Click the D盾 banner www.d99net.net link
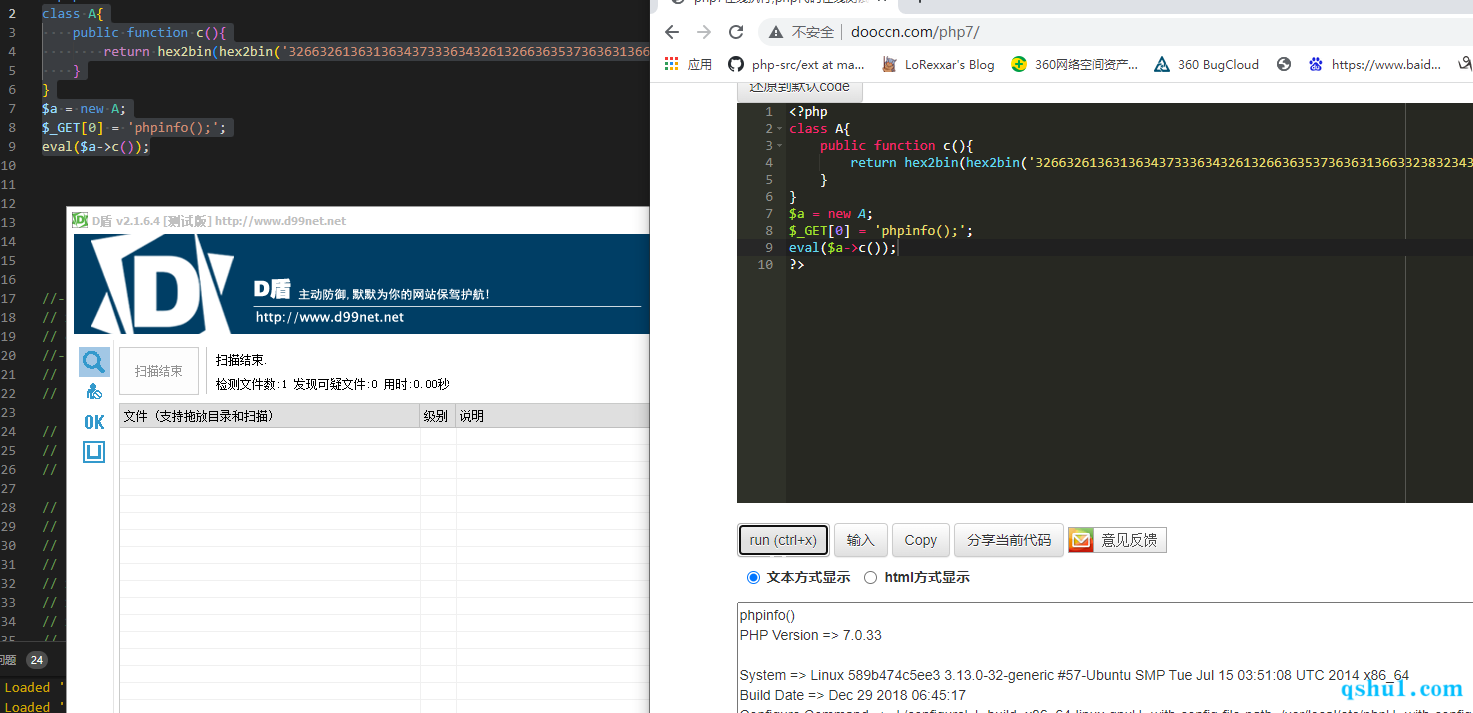The height and width of the screenshot is (713, 1473). [x=330, y=317]
